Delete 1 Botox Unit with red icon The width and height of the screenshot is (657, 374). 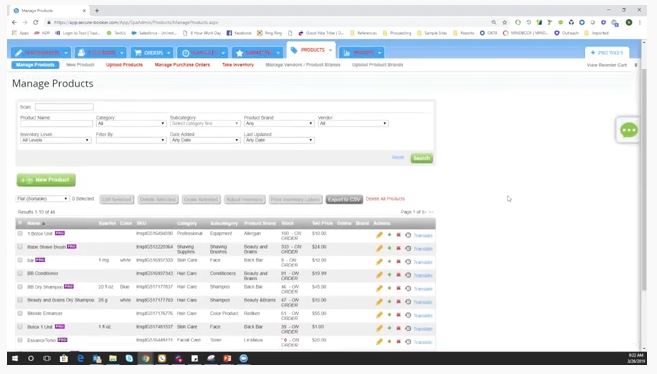(398, 235)
